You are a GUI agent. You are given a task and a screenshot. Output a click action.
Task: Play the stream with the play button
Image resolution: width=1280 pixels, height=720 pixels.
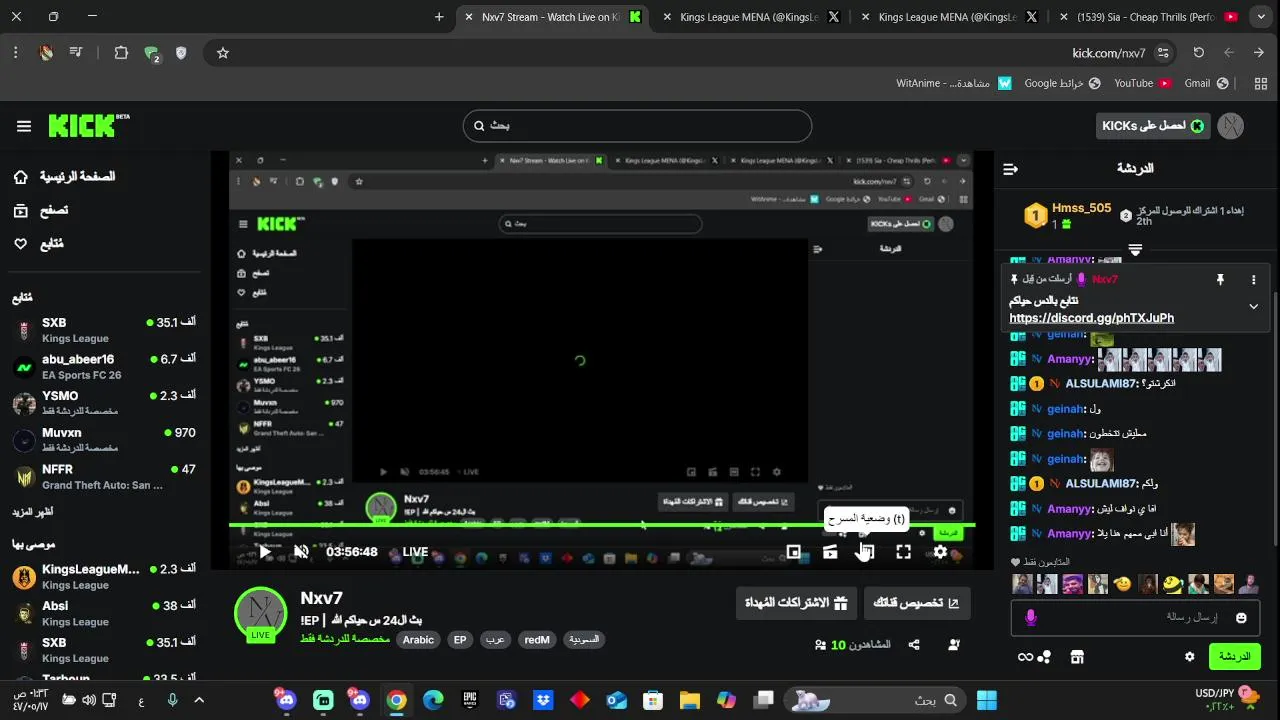[x=265, y=552]
